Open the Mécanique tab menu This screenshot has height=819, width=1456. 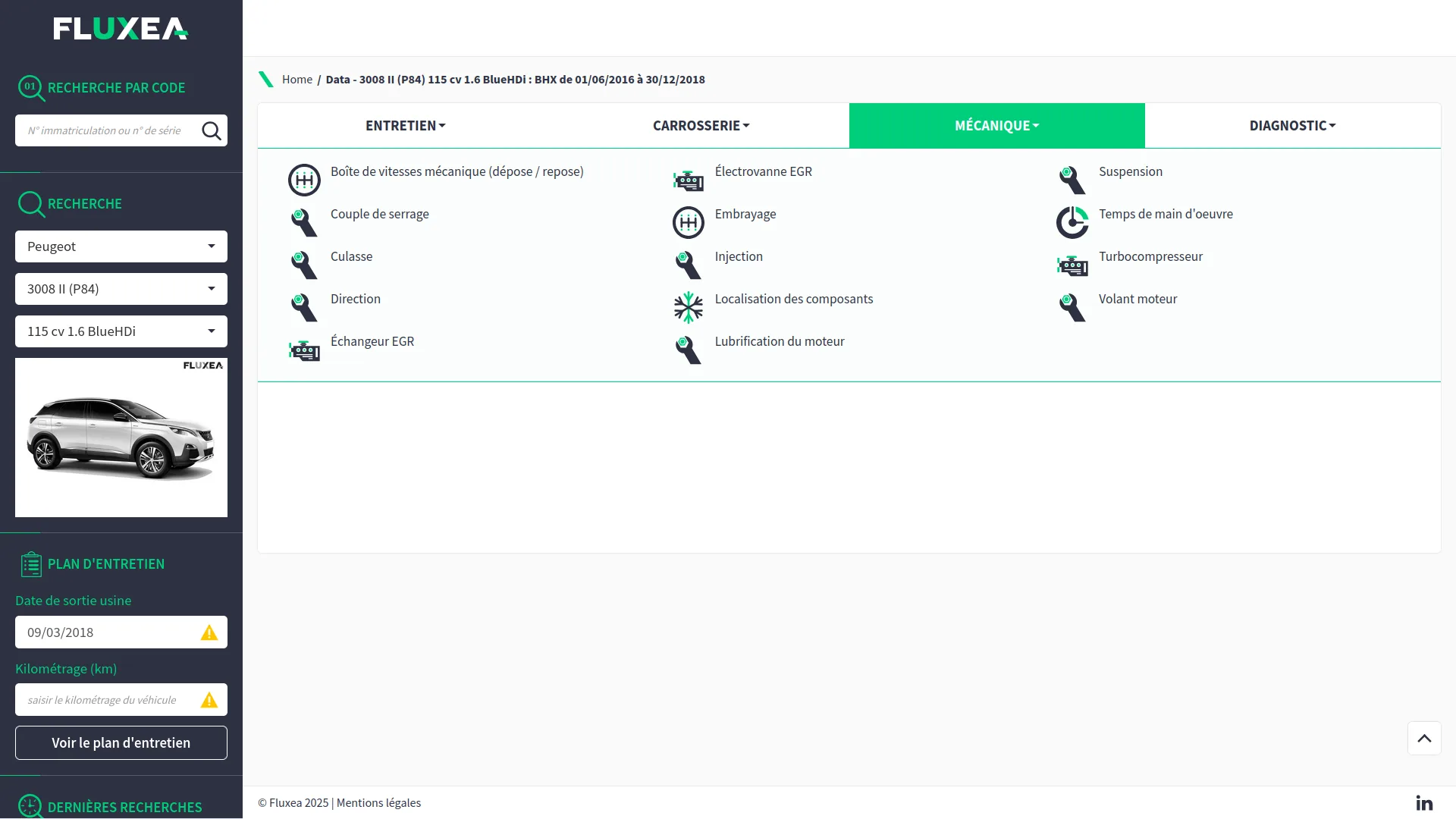[997, 126]
